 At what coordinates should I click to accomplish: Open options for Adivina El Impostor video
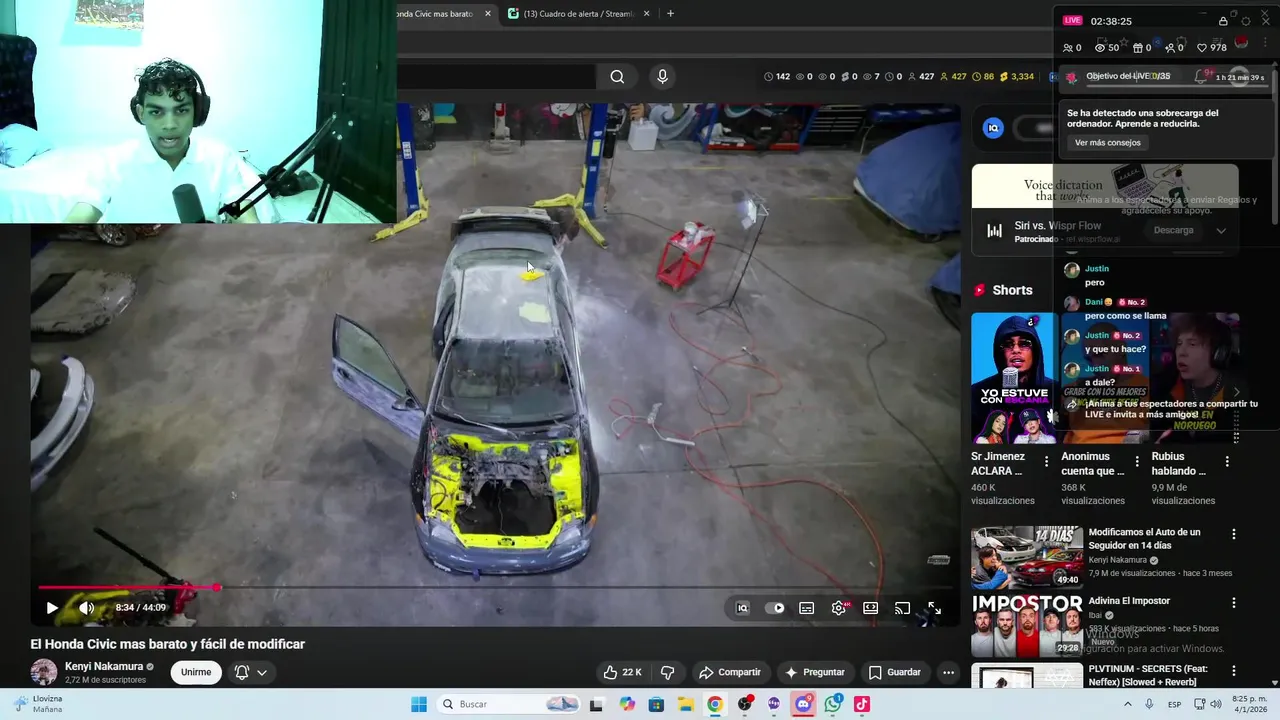[x=1233, y=603]
